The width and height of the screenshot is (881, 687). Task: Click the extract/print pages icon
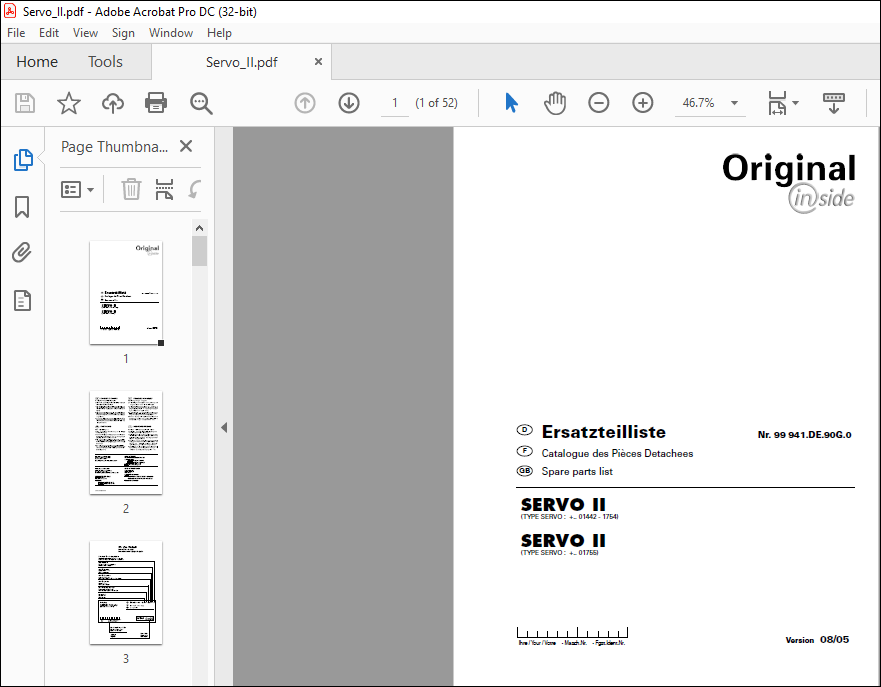point(164,189)
